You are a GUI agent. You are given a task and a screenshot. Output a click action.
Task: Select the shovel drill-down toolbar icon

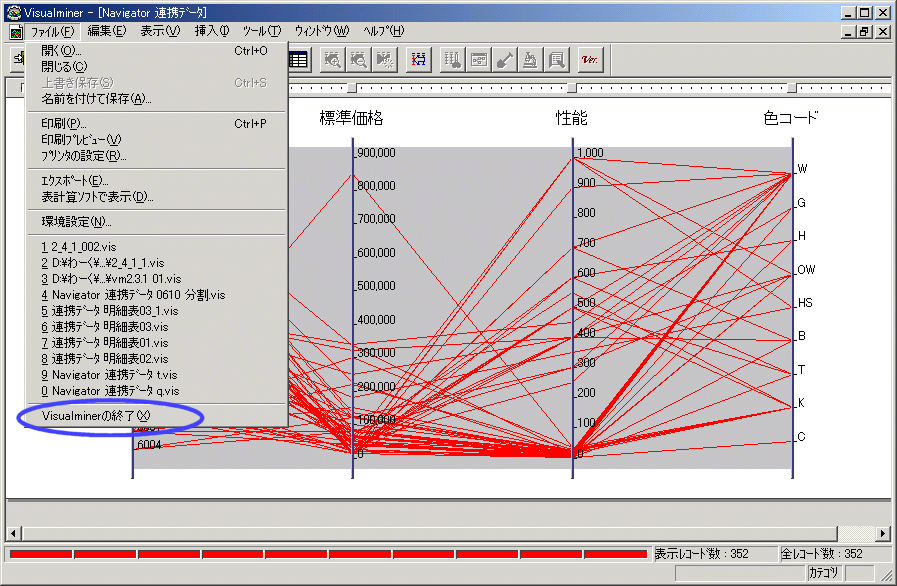(x=505, y=60)
